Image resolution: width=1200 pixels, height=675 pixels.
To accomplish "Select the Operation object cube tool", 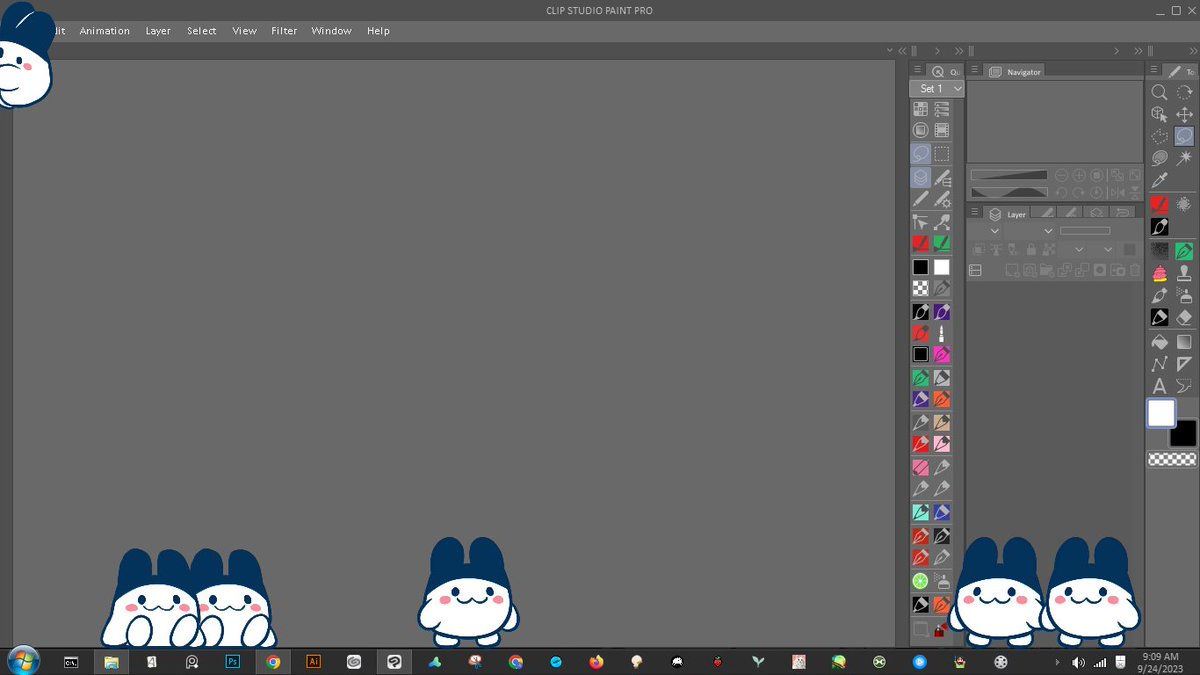I will pos(1159,115).
